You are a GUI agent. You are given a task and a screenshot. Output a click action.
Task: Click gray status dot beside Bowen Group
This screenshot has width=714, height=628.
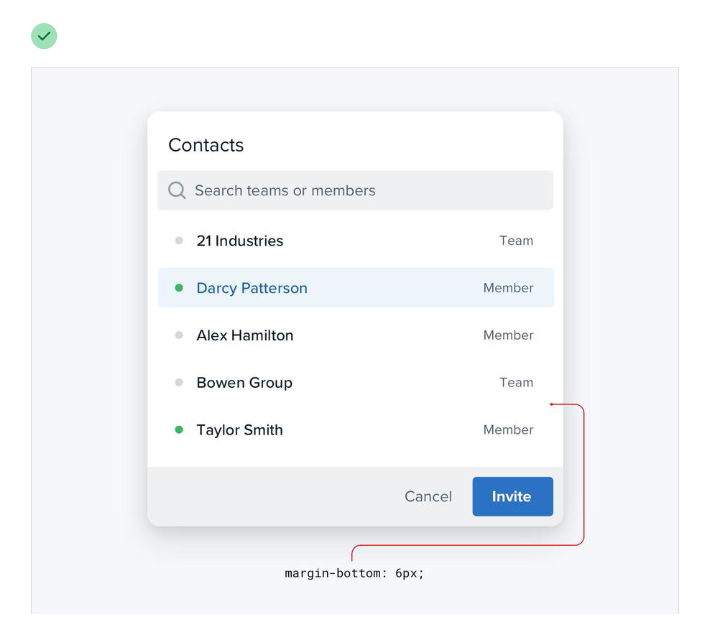[179, 382]
